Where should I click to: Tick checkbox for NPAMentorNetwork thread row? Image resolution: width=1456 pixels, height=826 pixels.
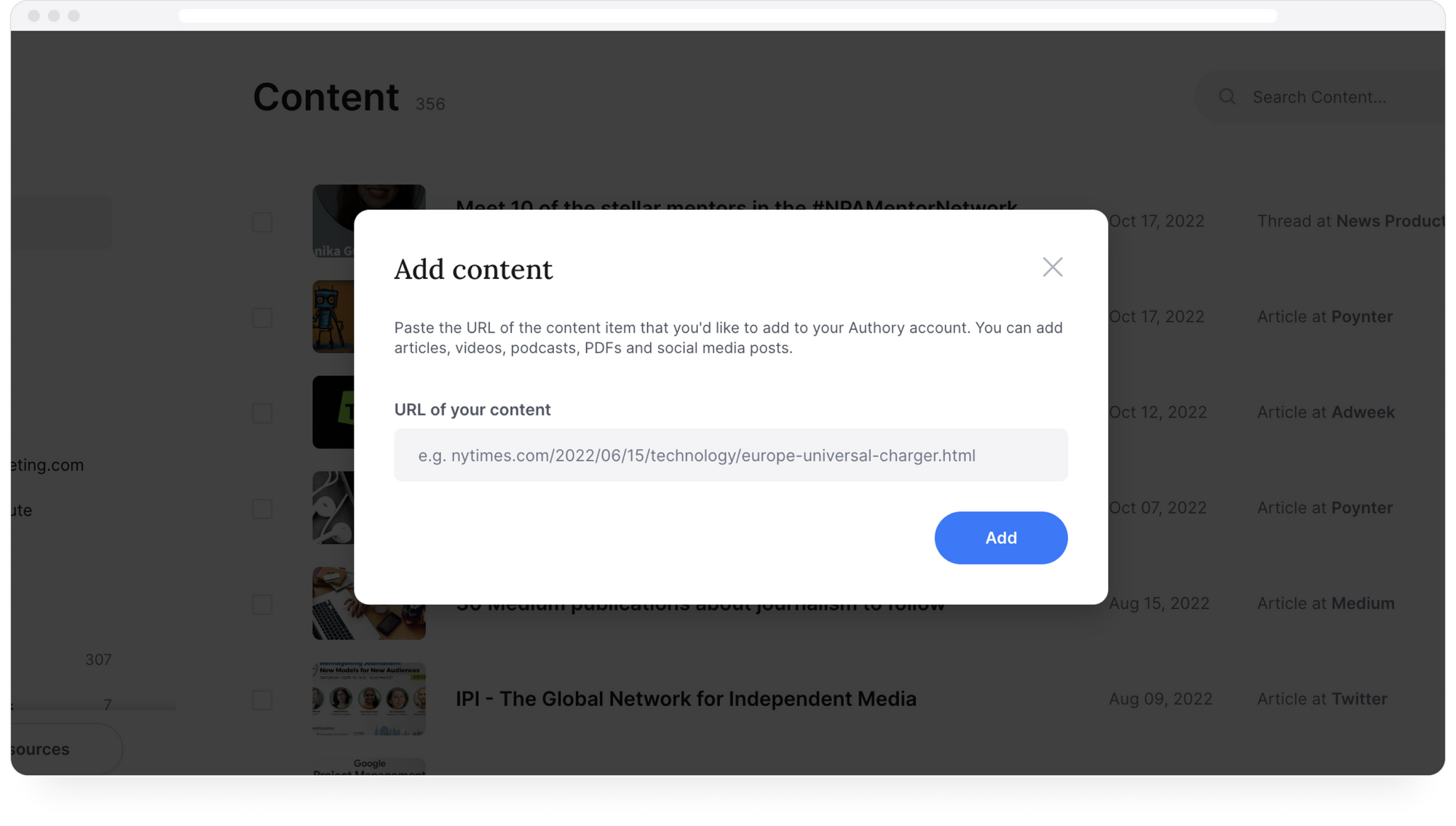tap(263, 222)
